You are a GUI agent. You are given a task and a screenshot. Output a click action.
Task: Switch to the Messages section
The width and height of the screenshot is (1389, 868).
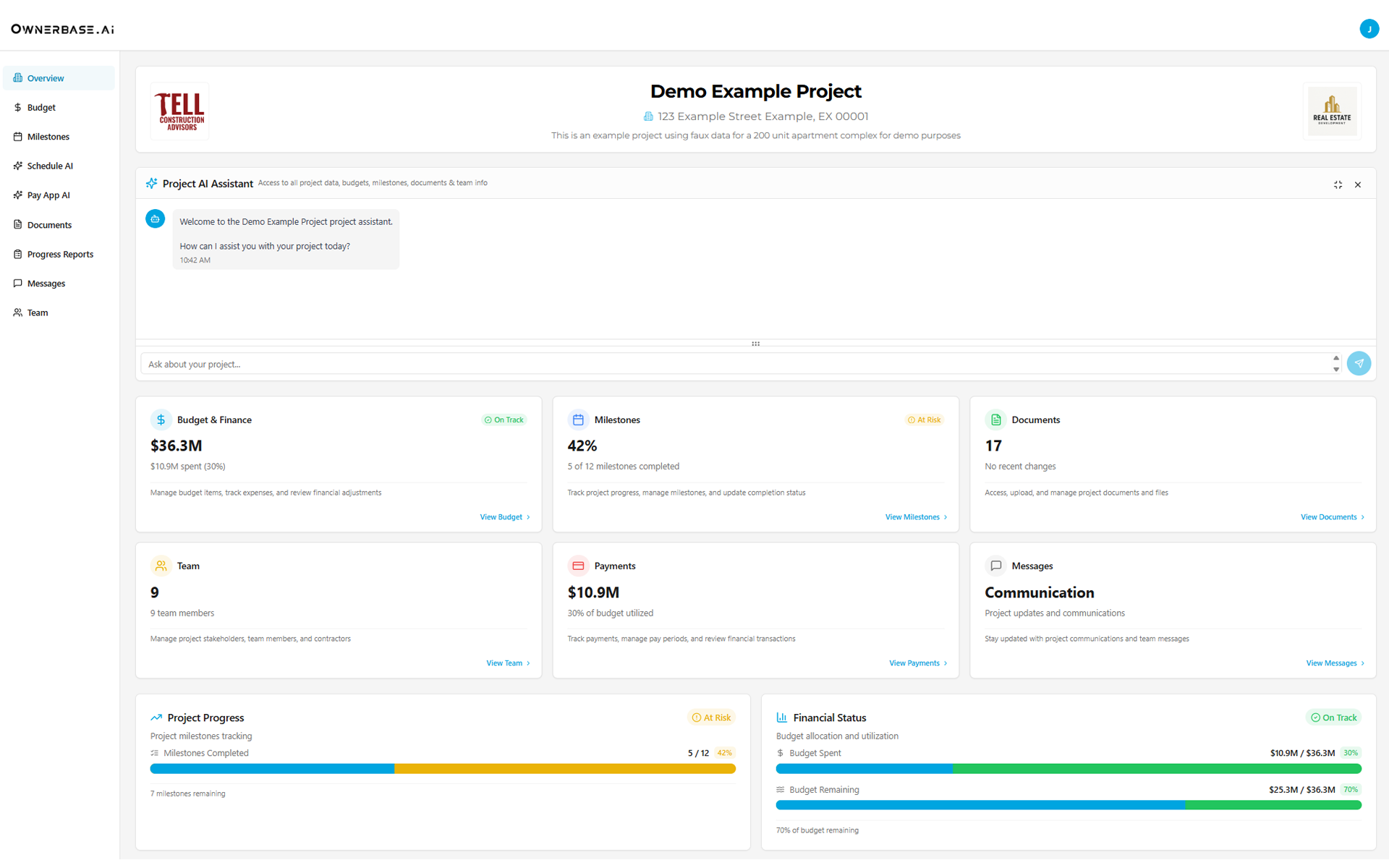click(x=46, y=283)
